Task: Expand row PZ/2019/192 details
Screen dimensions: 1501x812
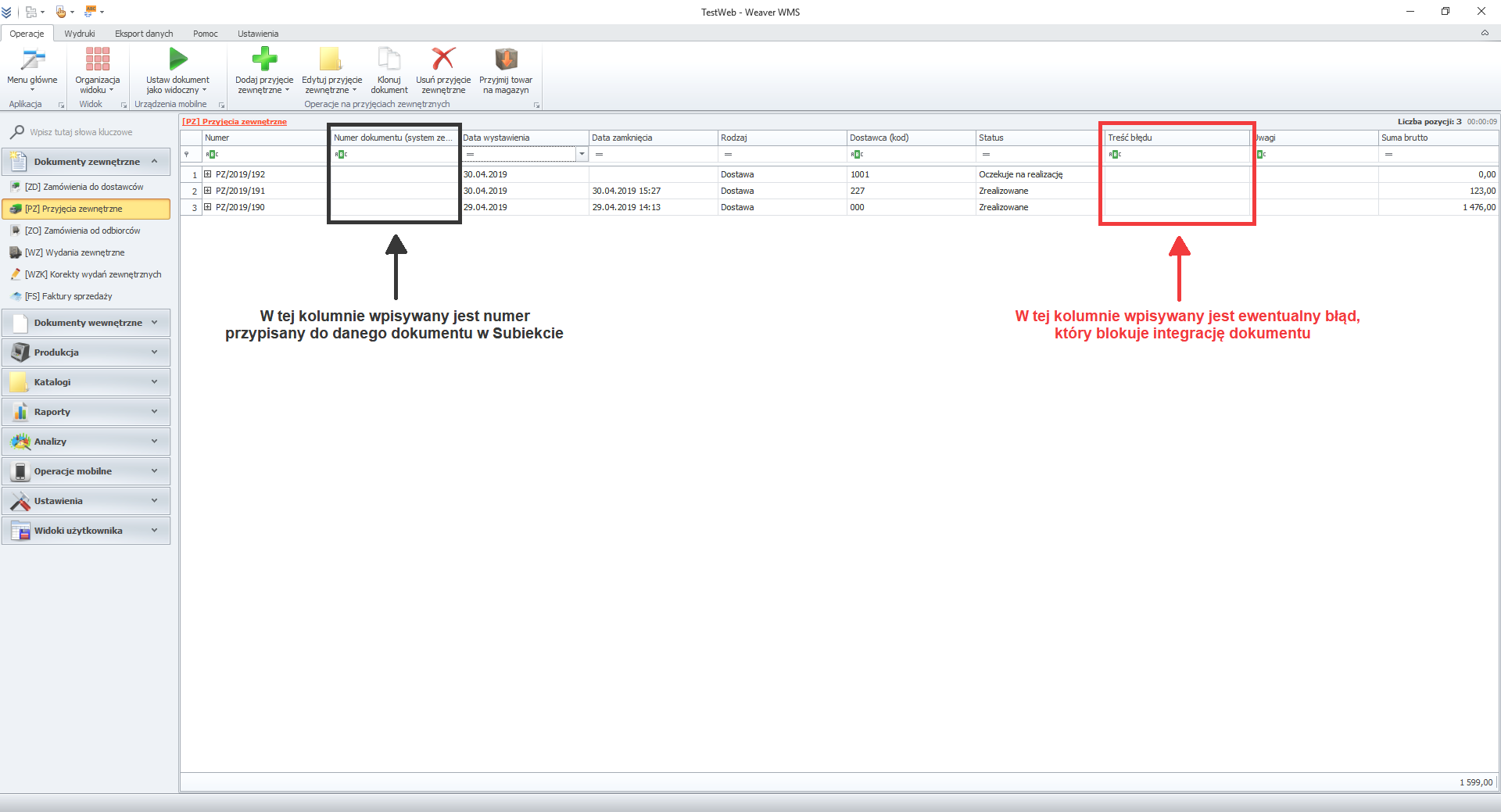Action: 208,174
